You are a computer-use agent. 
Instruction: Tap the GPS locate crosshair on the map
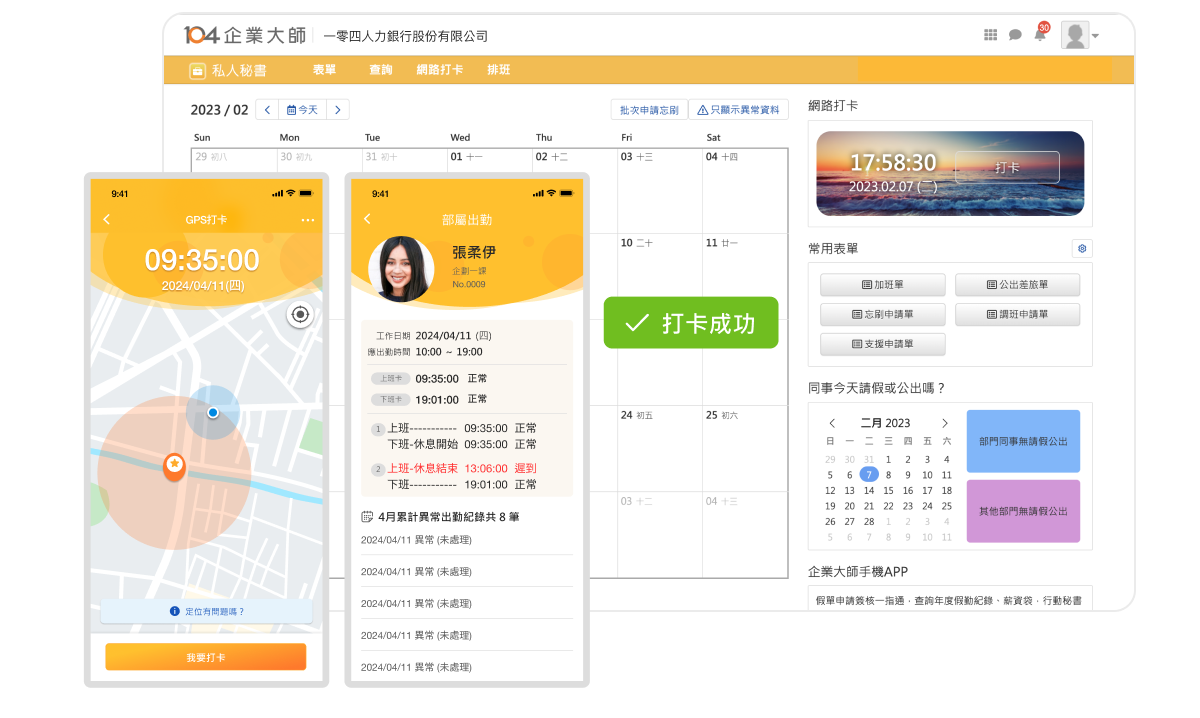click(299, 314)
